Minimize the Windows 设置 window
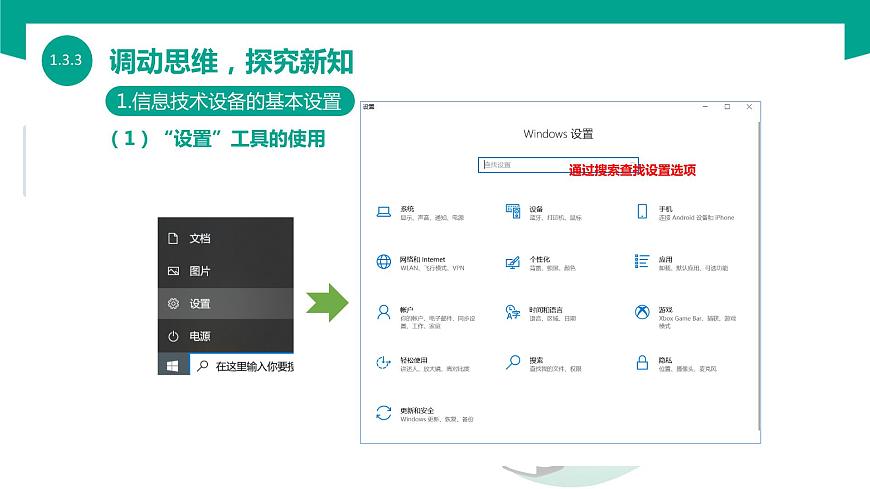The height and width of the screenshot is (489, 870). click(705, 107)
